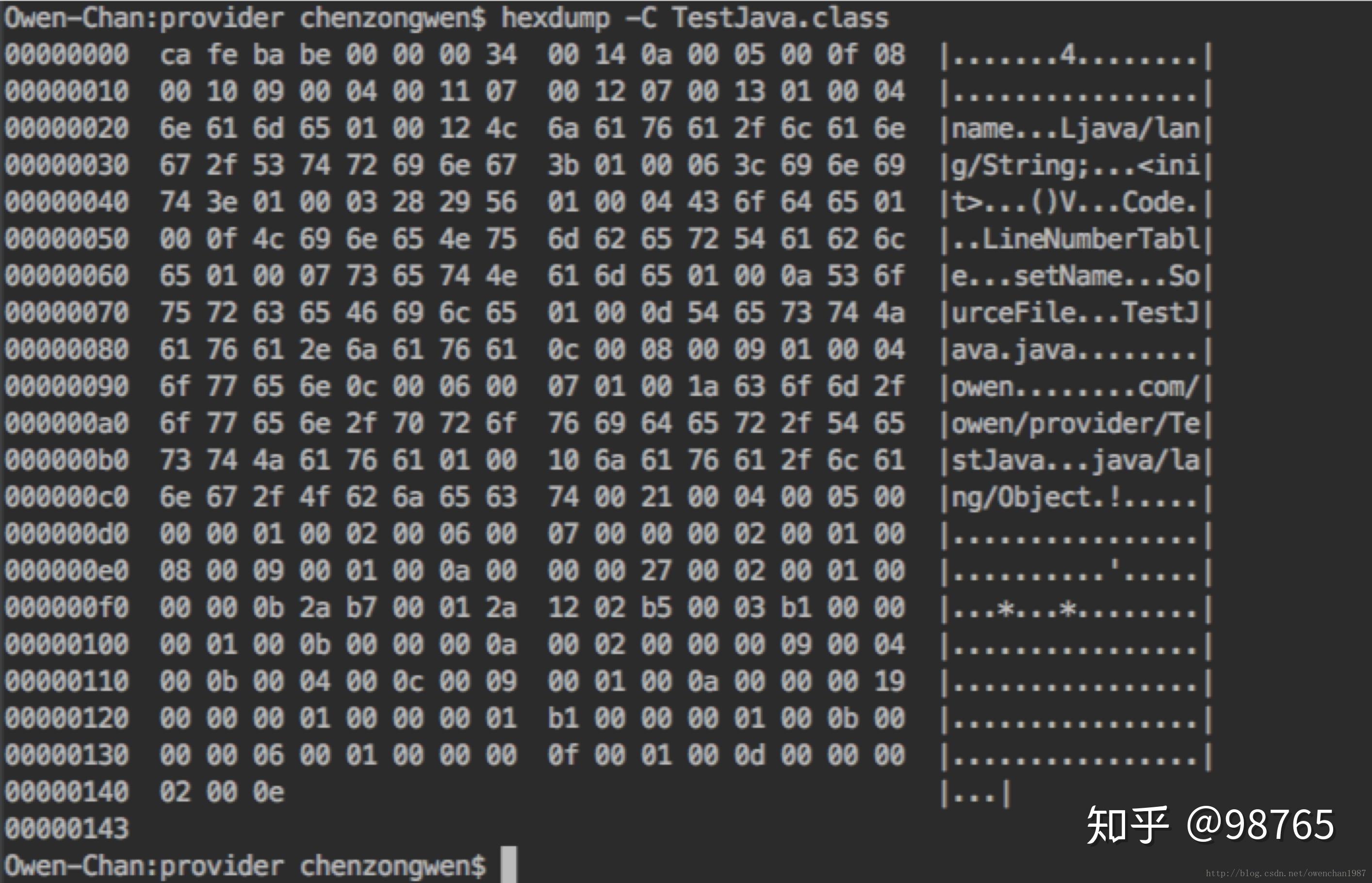Click the TestJava.class filename in command

[x=780, y=18]
